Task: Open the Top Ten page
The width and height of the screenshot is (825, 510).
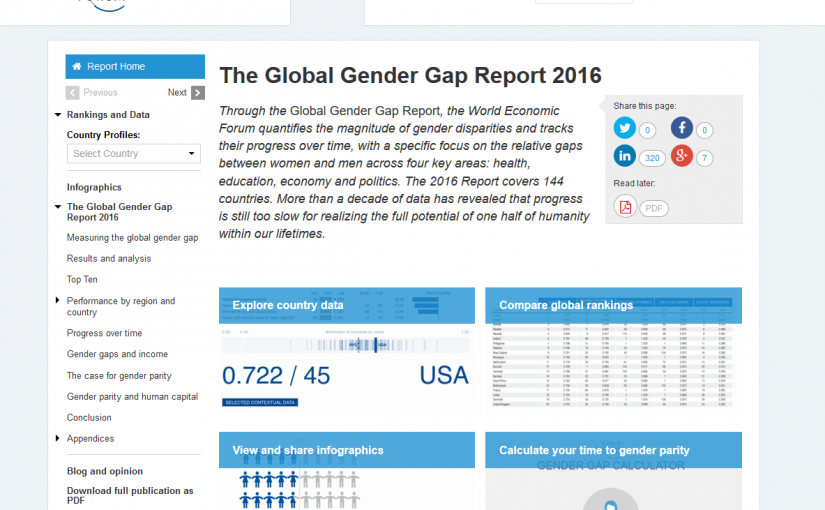Action: (82, 280)
